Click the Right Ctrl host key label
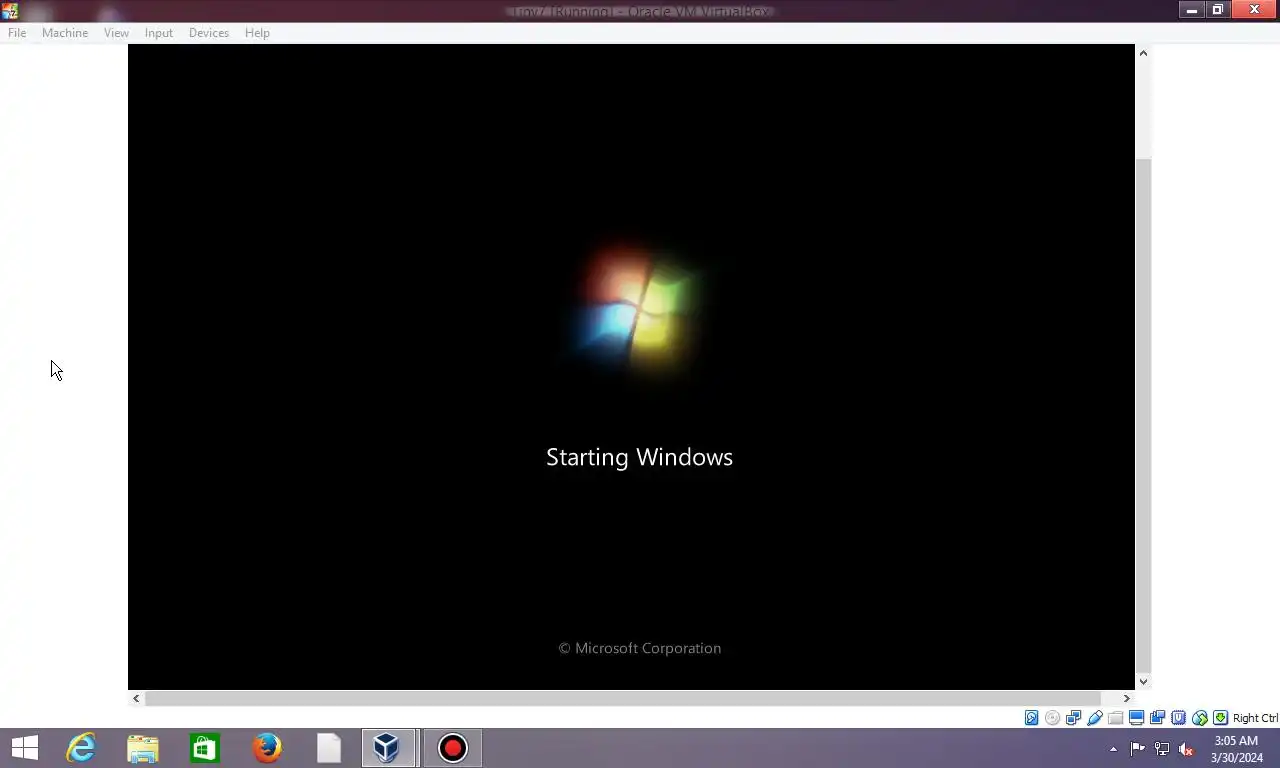Image resolution: width=1280 pixels, height=768 pixels. (x=1255, y=718)
